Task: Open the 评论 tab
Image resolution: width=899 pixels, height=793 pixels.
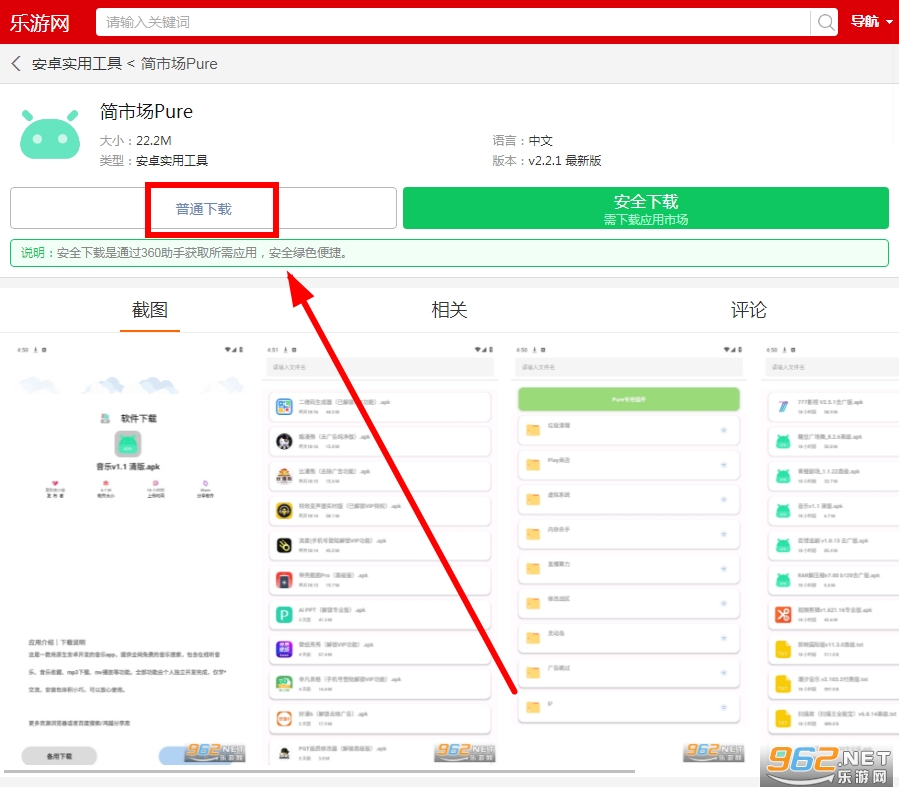Action: (x=748, y=310)
